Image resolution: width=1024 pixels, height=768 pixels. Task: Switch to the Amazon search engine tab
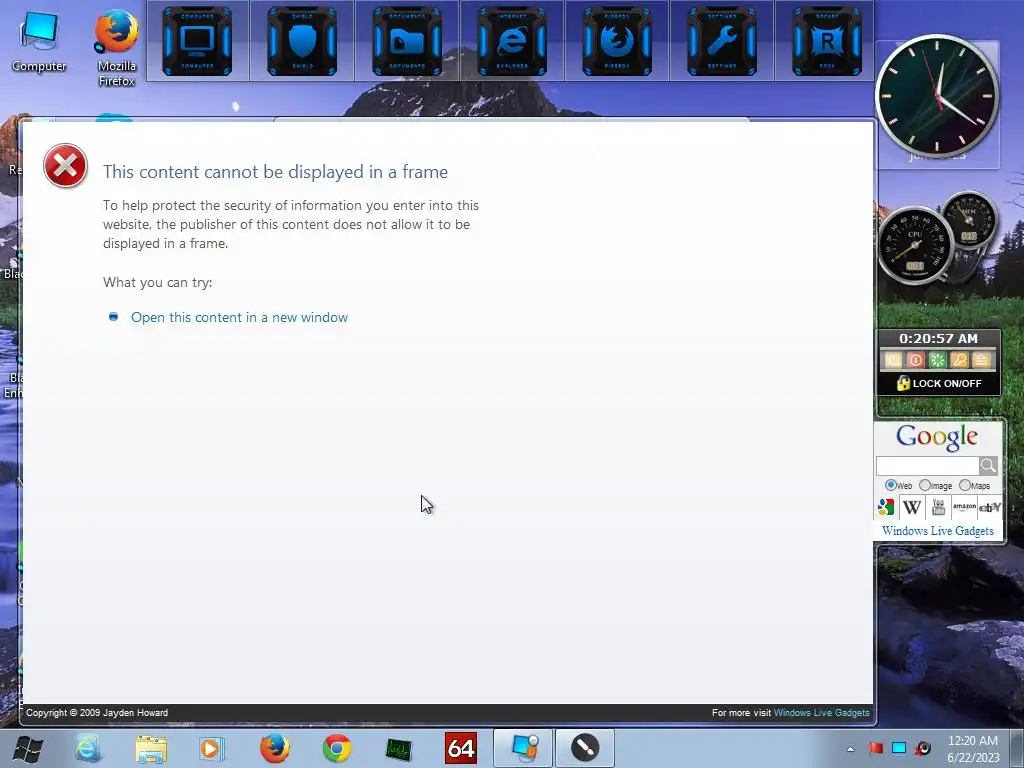[965, 507]
